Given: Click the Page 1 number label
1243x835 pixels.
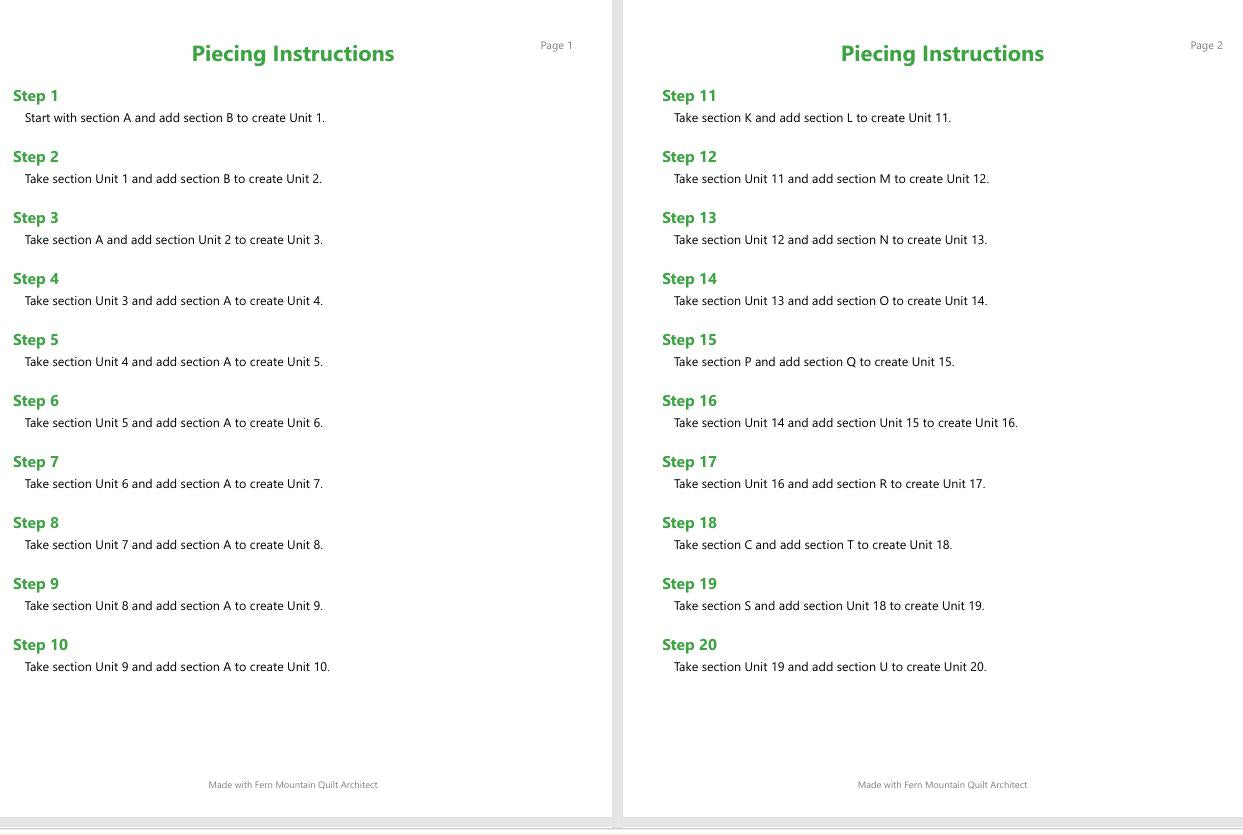Looking at the screenshot, I should click(556, 45).
